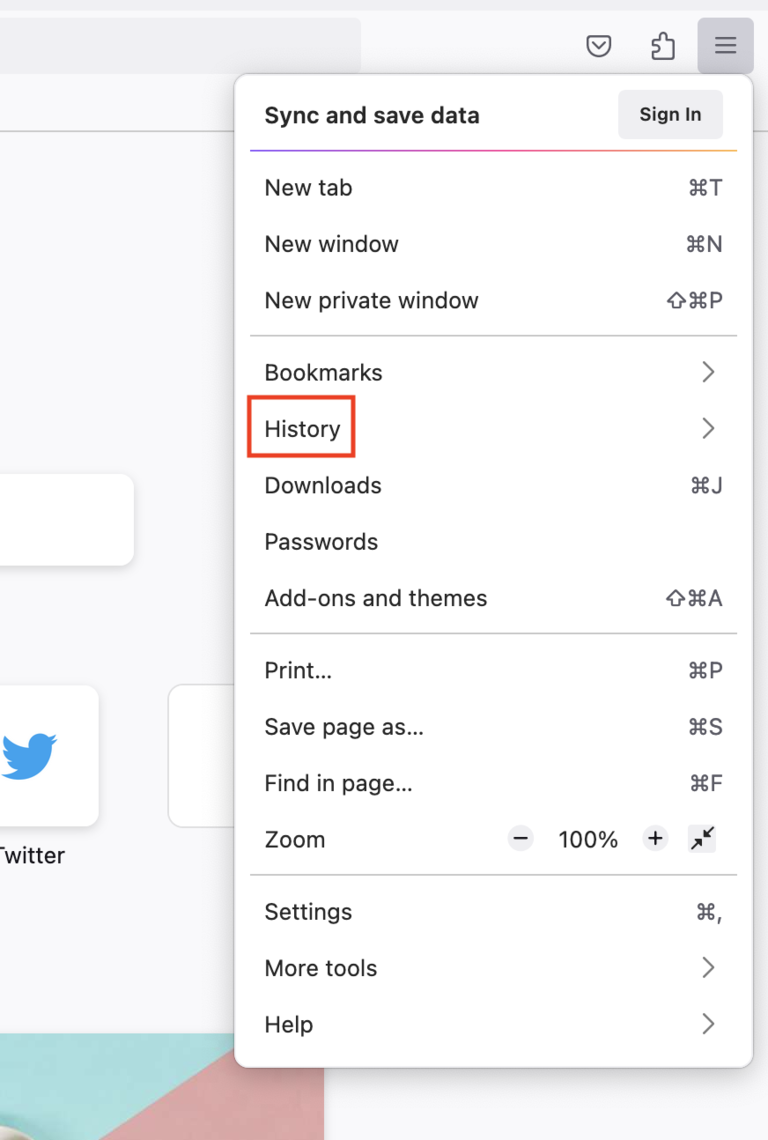Open Settings from the menu

tap(308, 912)
